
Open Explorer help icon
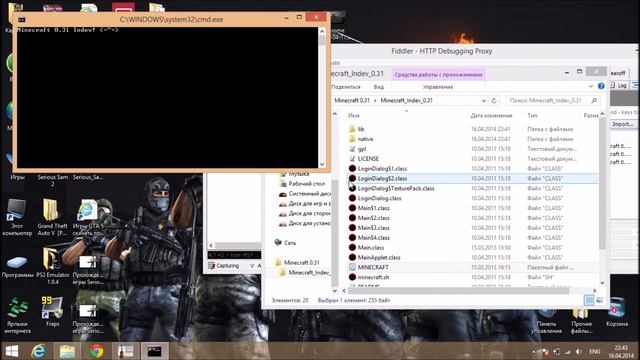coord(601,86)
